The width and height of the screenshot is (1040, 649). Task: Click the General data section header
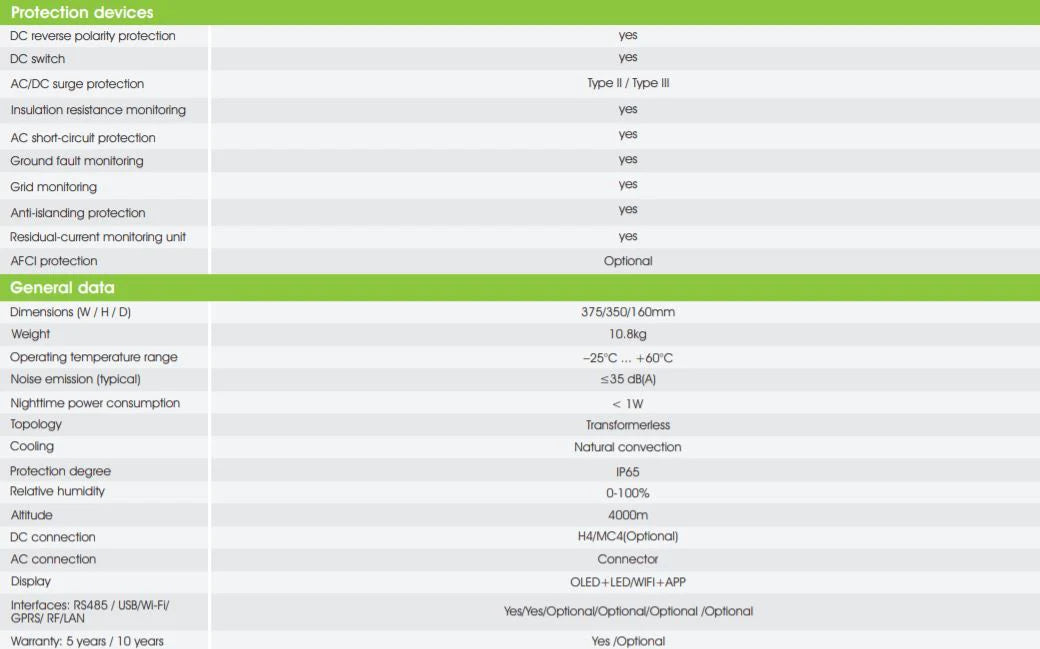pyautogui.click(x=62, y=288)
